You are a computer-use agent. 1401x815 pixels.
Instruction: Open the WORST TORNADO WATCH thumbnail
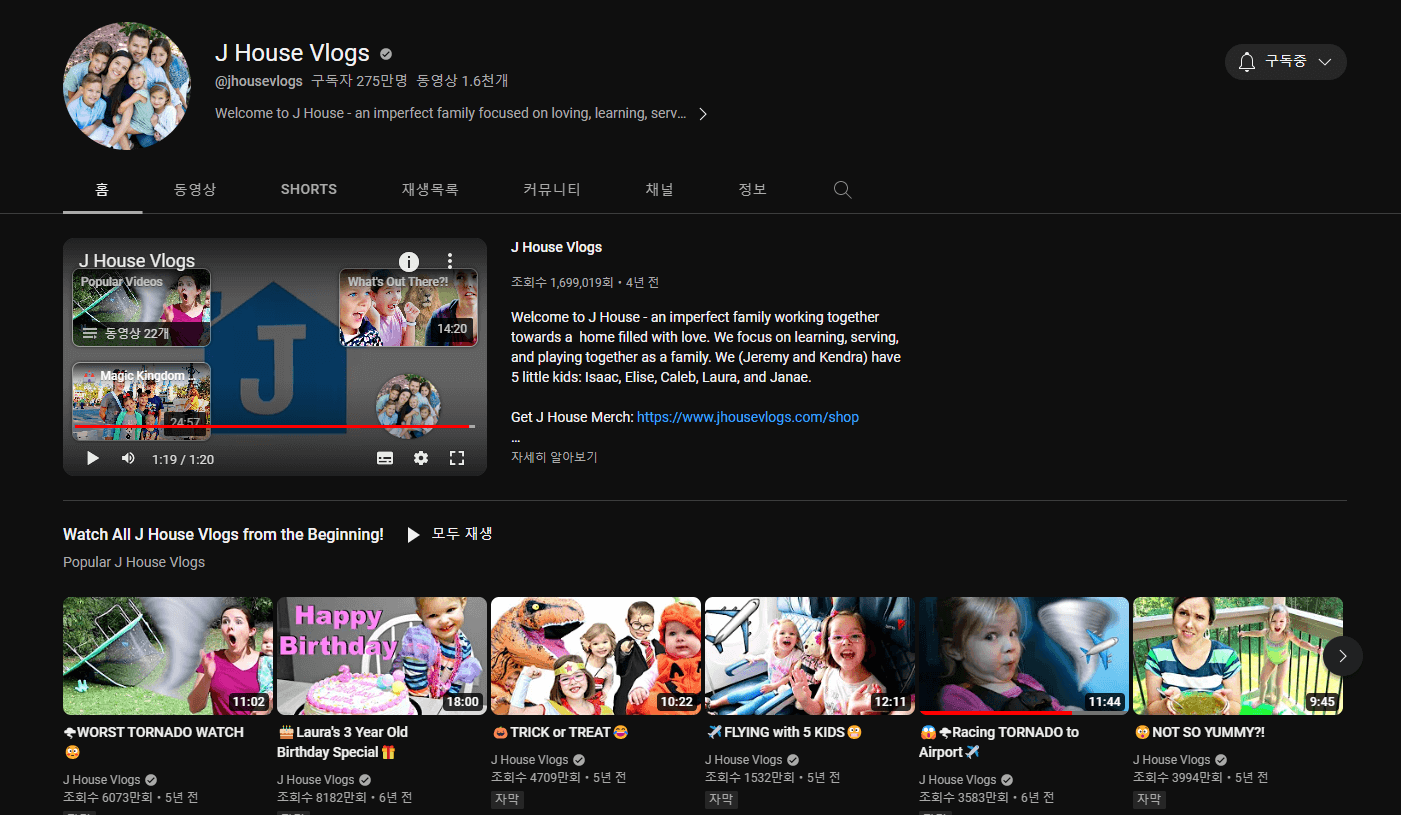(168, 656)
